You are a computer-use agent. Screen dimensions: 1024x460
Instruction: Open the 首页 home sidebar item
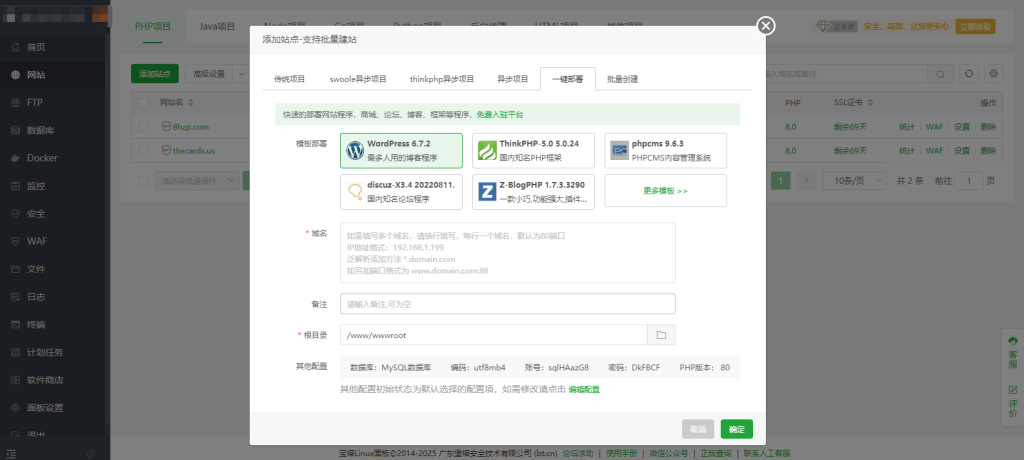(x=36, y=47)
